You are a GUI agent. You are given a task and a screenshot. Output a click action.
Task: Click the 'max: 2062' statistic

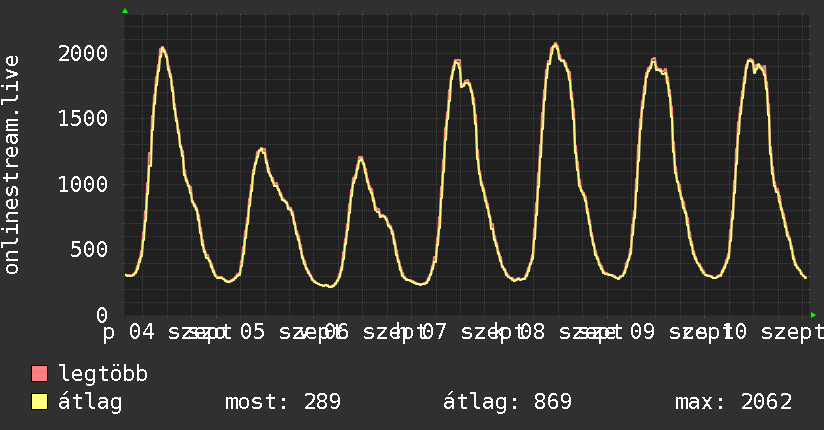pyautogui.click(x=734, y=402)
